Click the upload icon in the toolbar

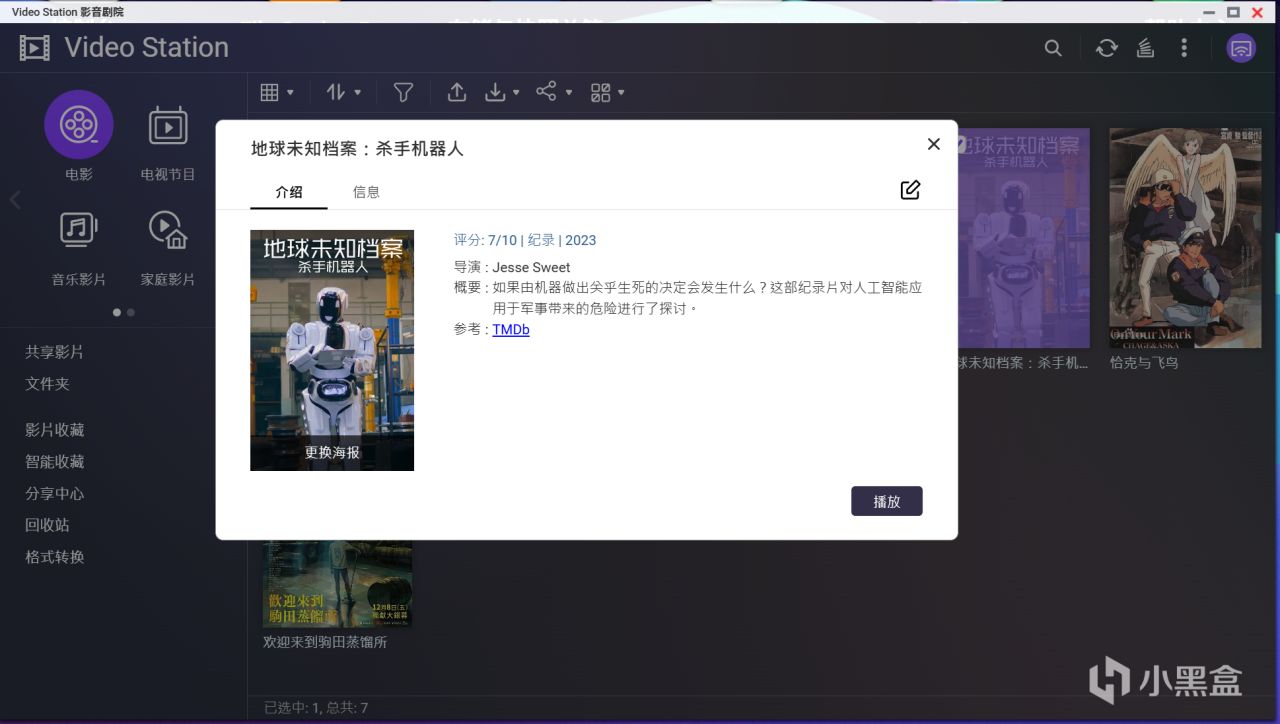coord(457,92)
